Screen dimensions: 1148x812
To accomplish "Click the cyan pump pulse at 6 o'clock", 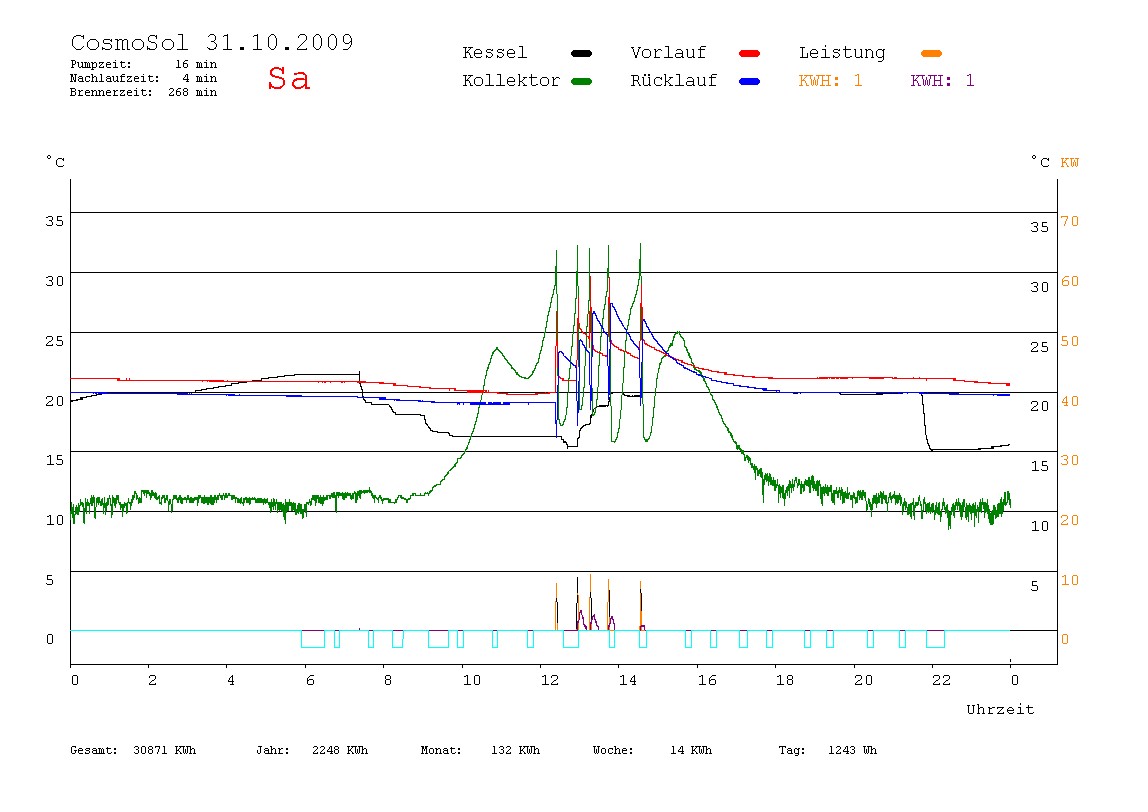I will (313, 638).
